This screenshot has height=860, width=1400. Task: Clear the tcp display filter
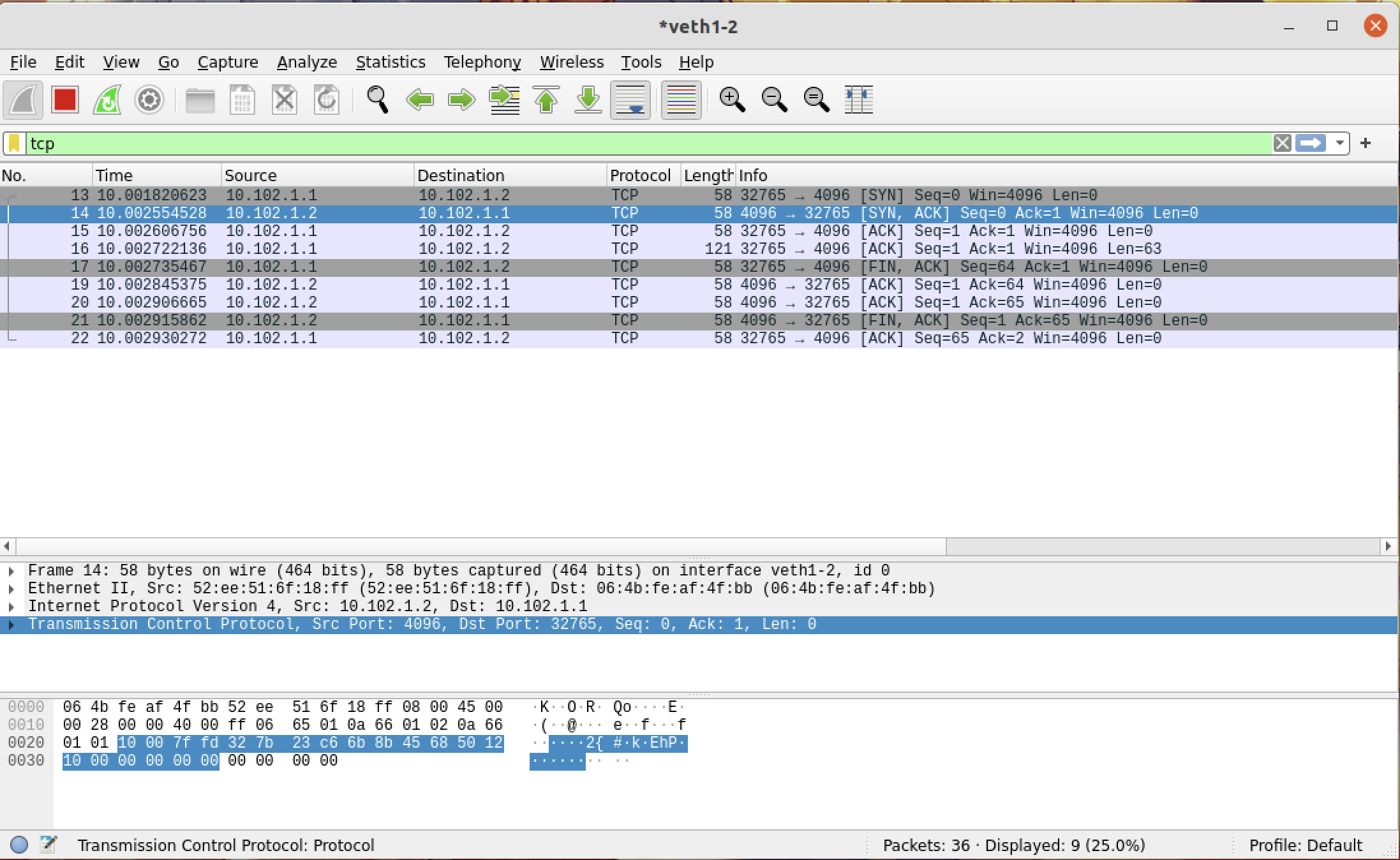(x=1282, y=144)
